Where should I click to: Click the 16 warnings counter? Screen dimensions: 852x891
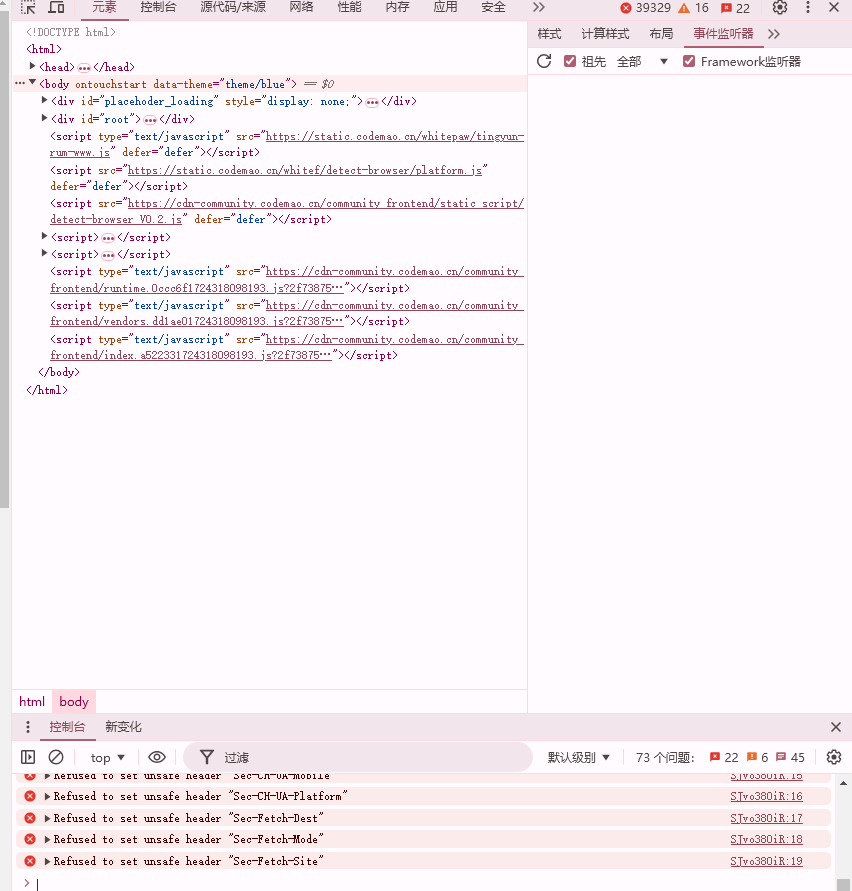click(694, 8)
